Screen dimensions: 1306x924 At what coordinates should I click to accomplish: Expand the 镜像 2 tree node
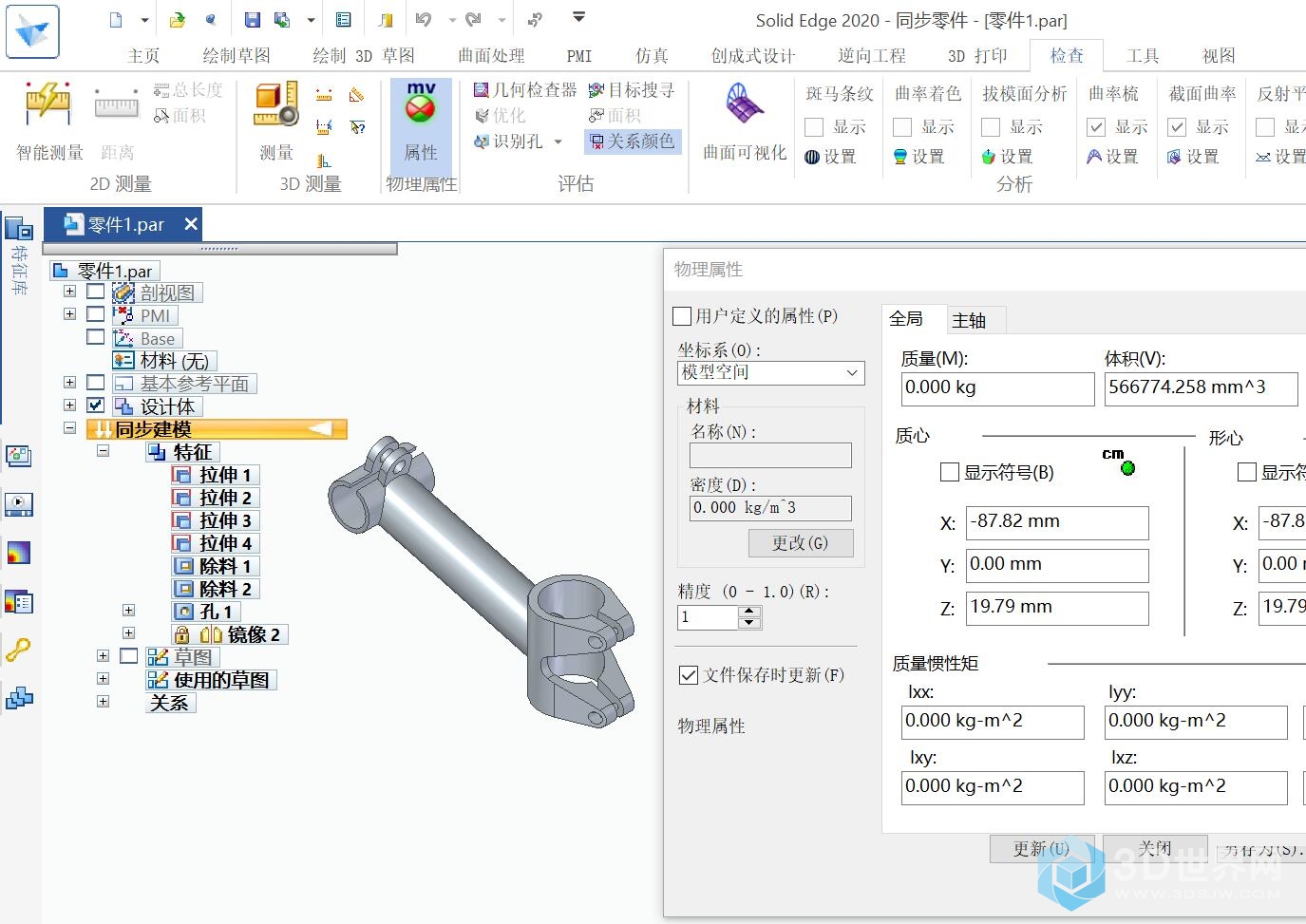128,633
